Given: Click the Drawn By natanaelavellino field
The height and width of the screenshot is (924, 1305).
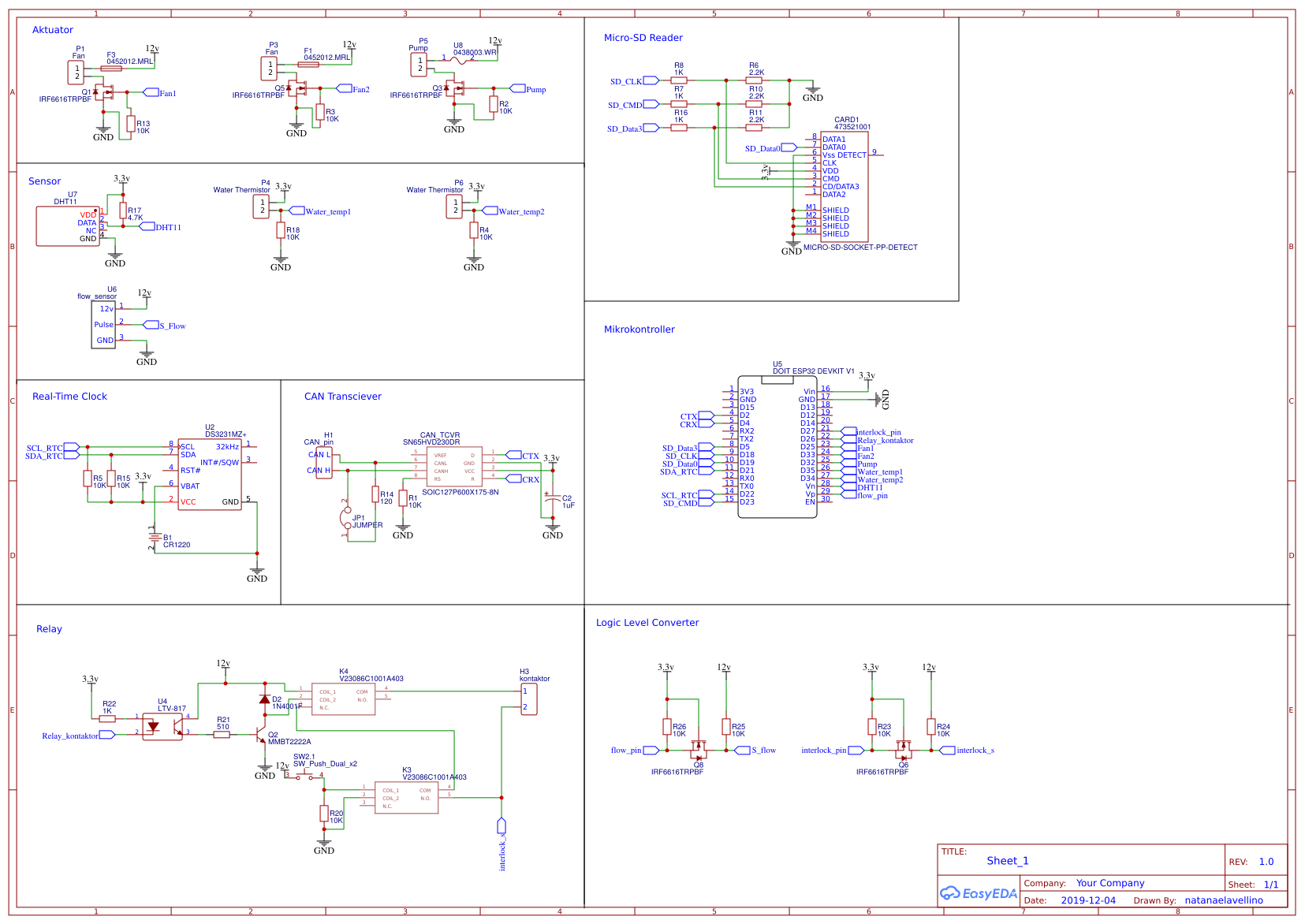Looking at the screenshot, I should pyautogui.click(x=1225, y=900).
